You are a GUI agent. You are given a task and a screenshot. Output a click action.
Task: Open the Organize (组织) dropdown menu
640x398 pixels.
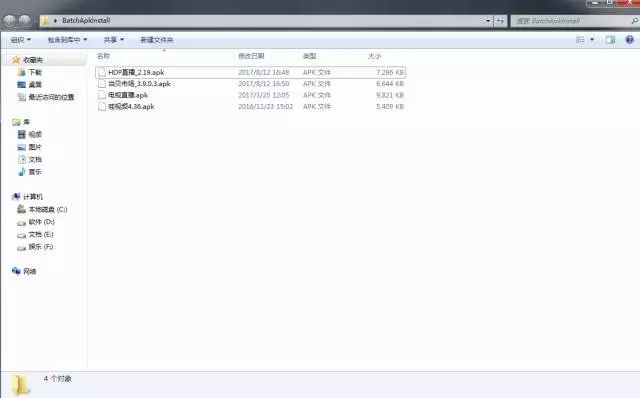click(x=20, y=40)
